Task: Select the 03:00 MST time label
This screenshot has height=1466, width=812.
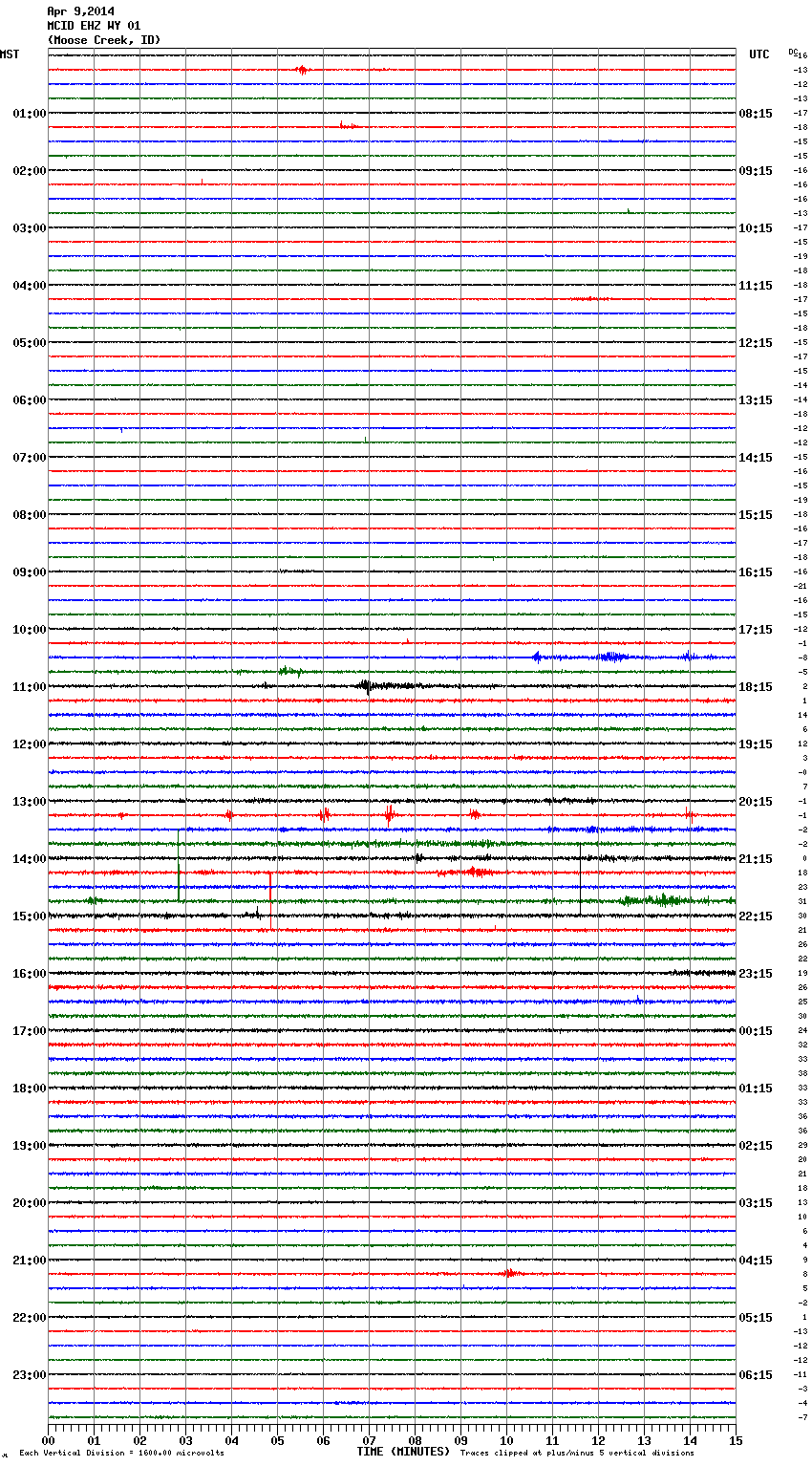Action: [30, 228]
